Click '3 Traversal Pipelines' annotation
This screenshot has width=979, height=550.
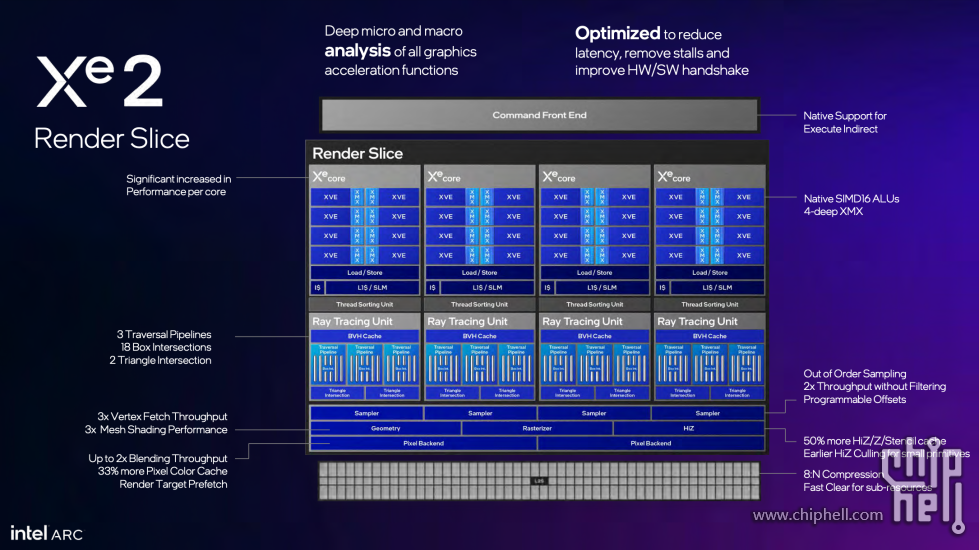[x=164, y=335]
